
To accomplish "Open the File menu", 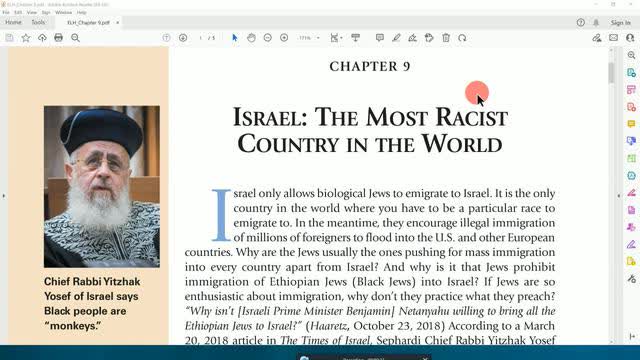I will pos(6,13).
